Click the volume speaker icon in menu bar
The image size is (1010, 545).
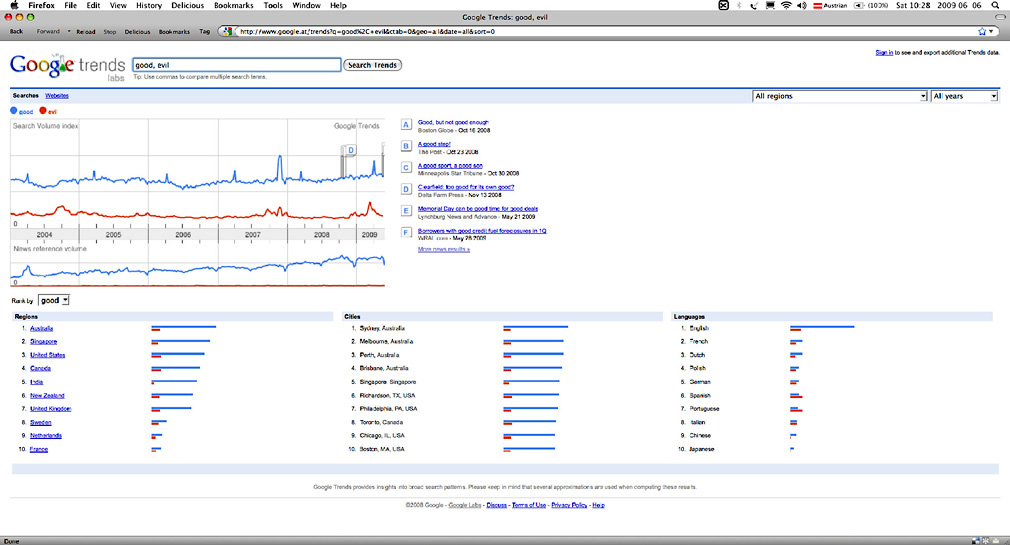[804, 5]
